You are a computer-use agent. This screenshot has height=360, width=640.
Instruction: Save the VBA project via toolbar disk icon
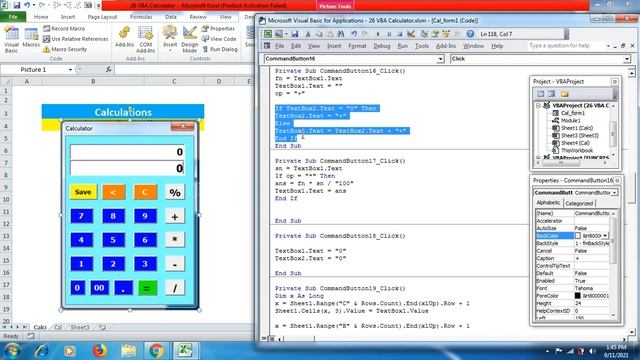(294, 34)
